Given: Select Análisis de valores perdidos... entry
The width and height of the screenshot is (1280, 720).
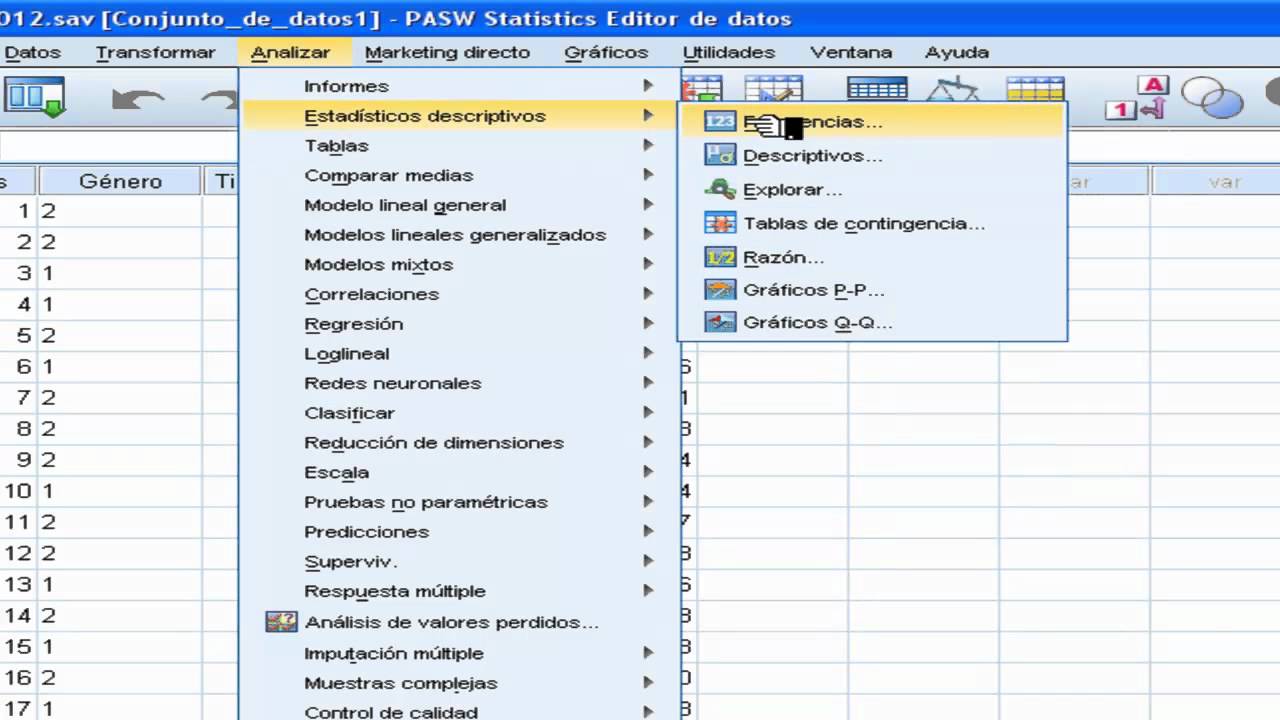Looking at the screenshot, I should (x=452, y=622).
